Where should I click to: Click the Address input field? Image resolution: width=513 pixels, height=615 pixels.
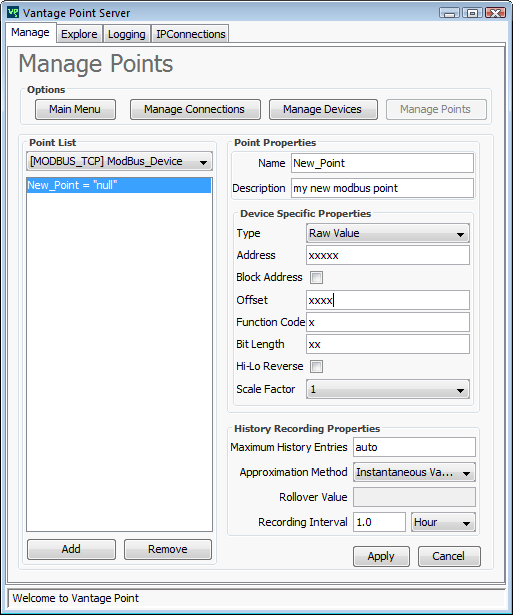click(x=387, y=255)
